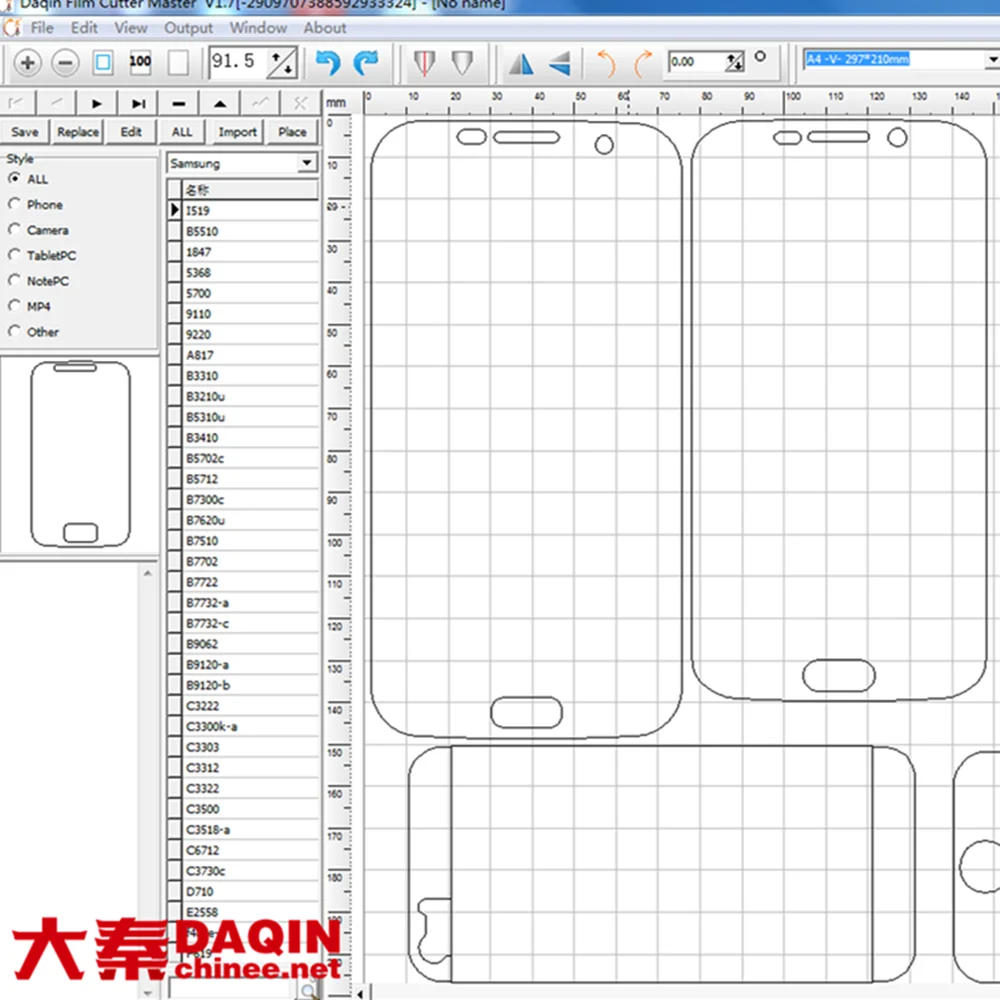Viewport: 1000px width, 1000px height.
Task: Open the Output menu
Action: 188,28
